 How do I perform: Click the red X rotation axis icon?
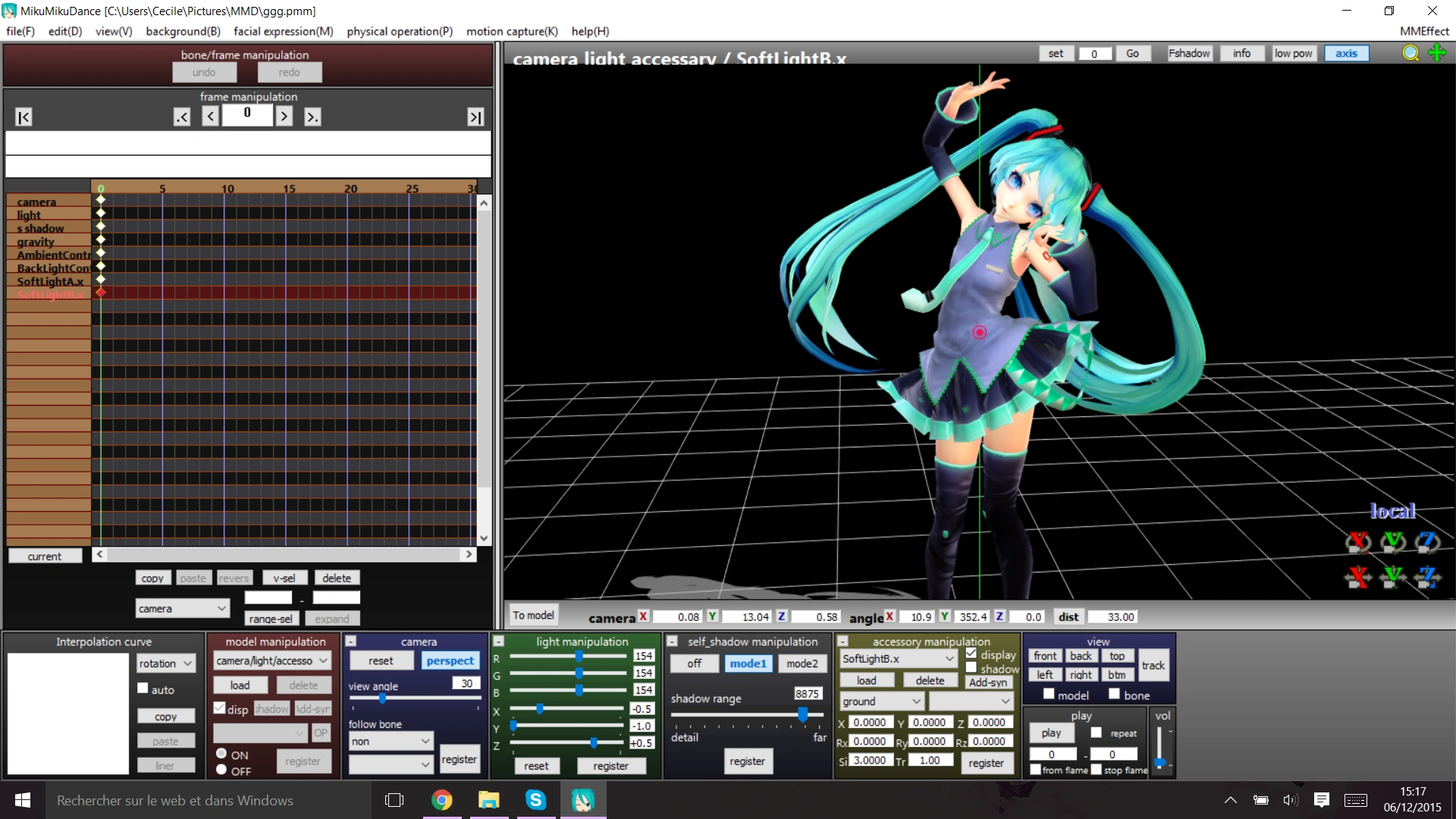pyautogui.click(x=1358, y=541)
